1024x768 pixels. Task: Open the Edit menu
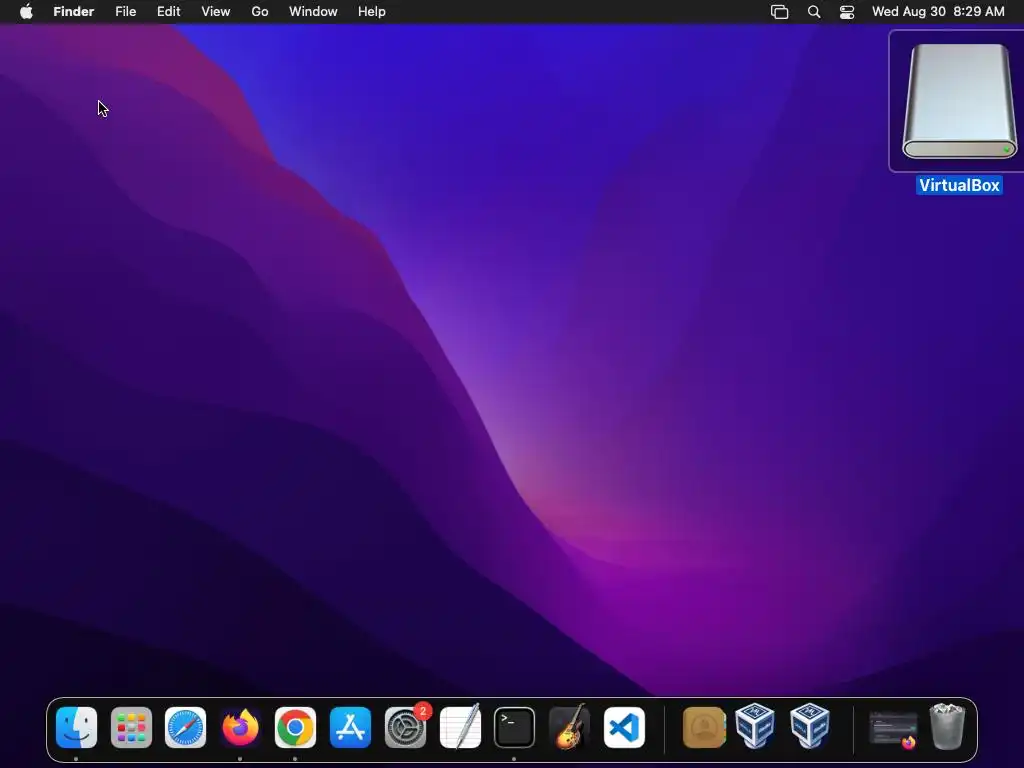[168, 12]
